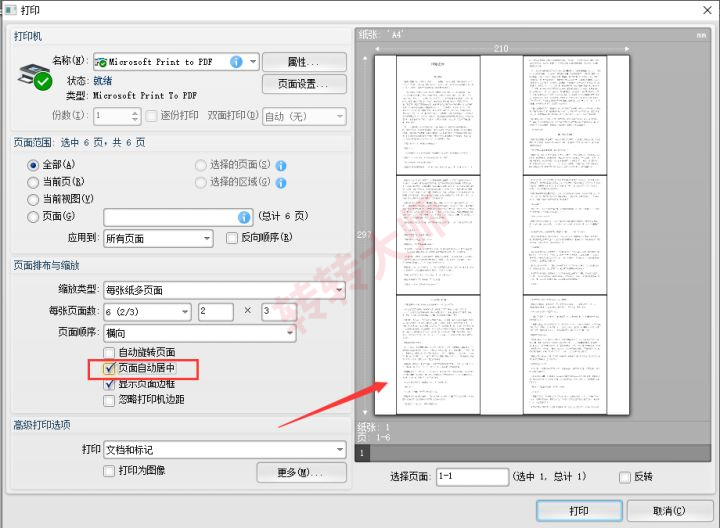Screen dimensions: 720x528
Task: Click the info icon next to 选择的区域
Action: tap(281, 183)
